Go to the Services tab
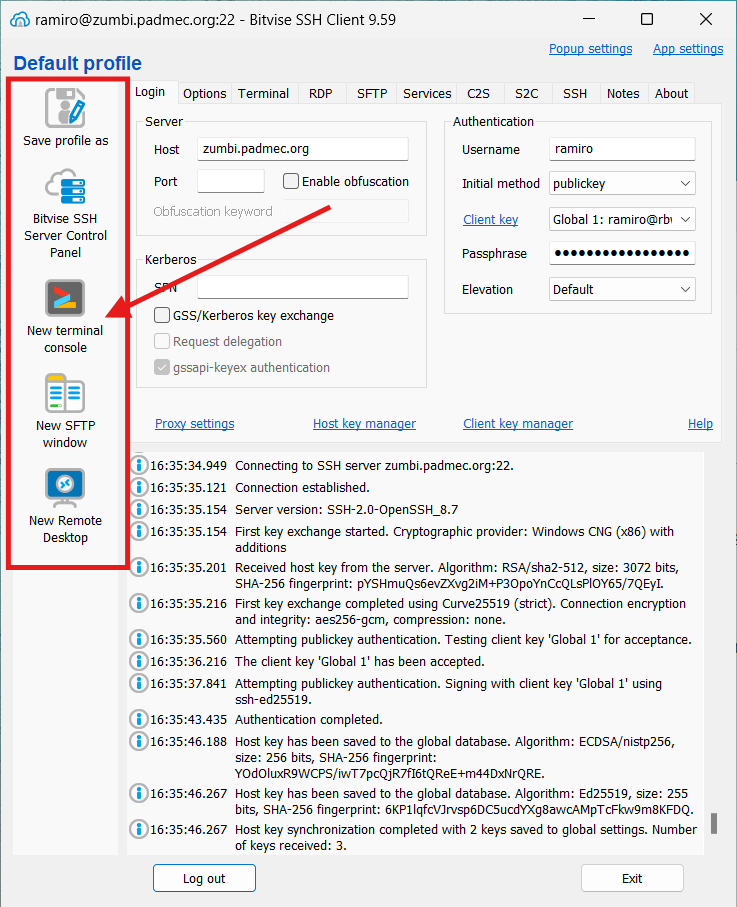This screenshot has width=737, height=907. 427,94
